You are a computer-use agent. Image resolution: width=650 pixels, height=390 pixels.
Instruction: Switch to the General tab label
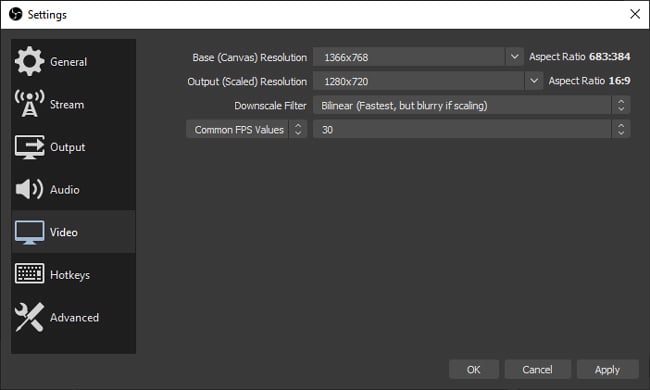68,62
